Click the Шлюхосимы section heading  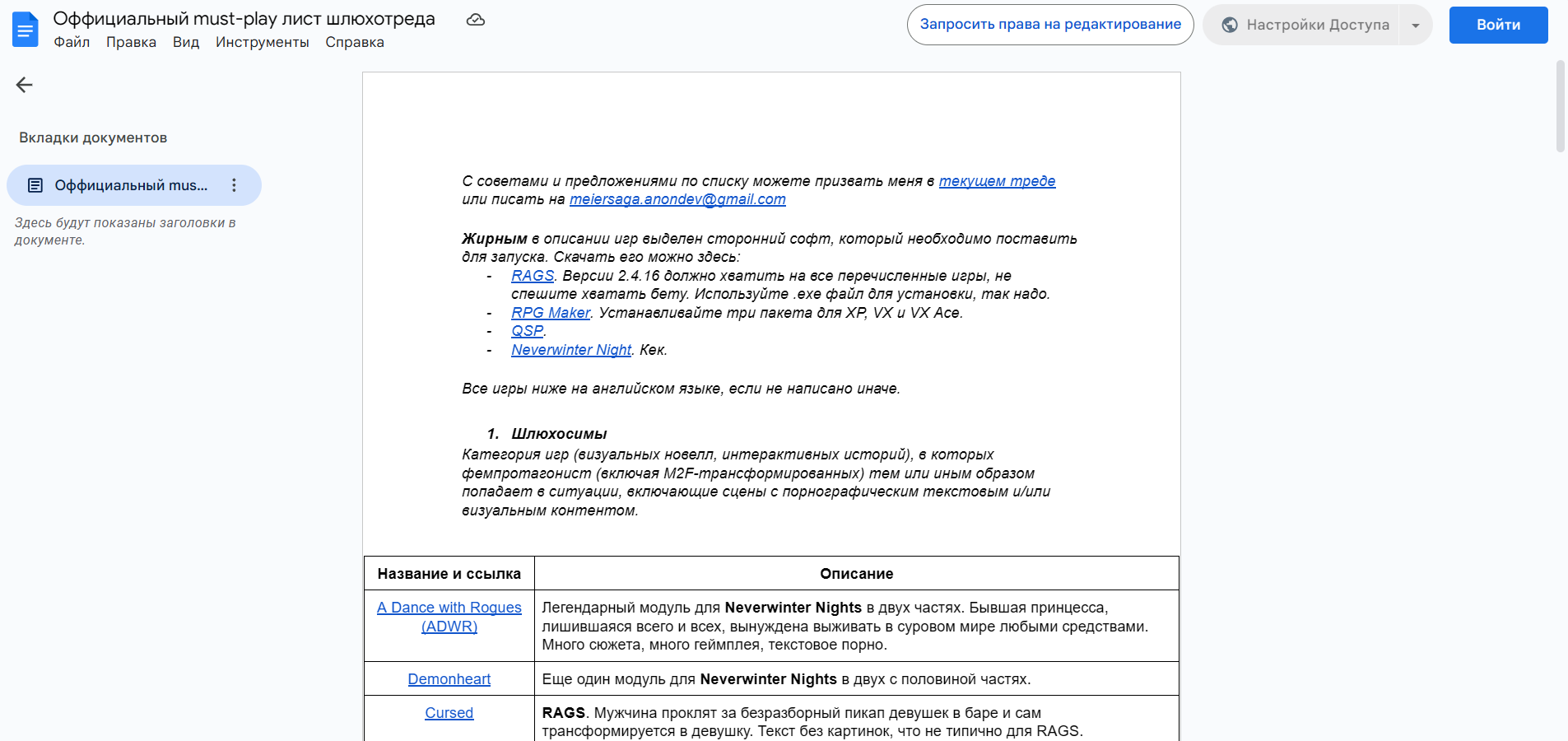tap(559, 434)
